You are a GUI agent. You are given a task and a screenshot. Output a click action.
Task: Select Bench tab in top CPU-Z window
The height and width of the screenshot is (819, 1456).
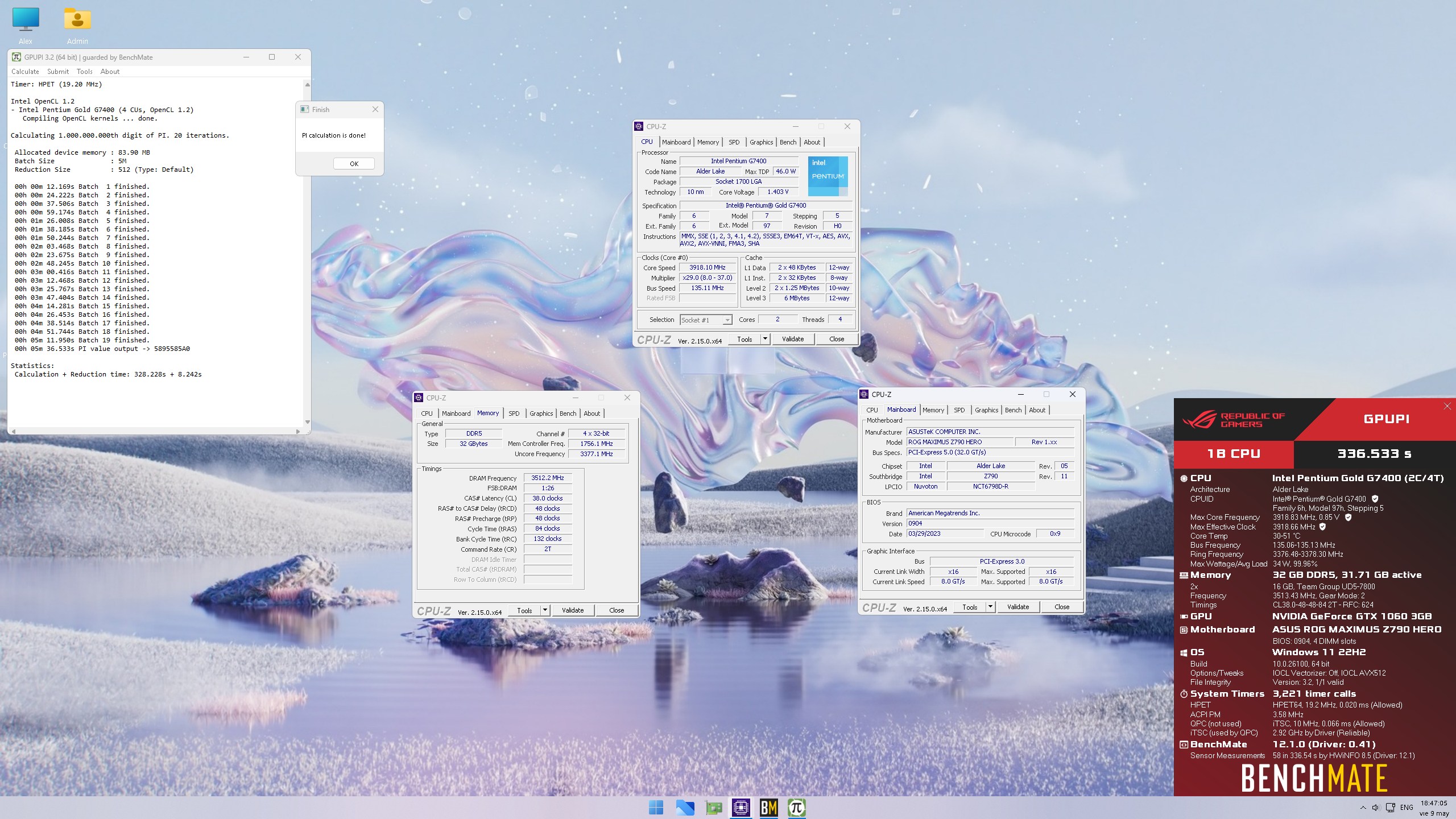click(x=788, y=142)
